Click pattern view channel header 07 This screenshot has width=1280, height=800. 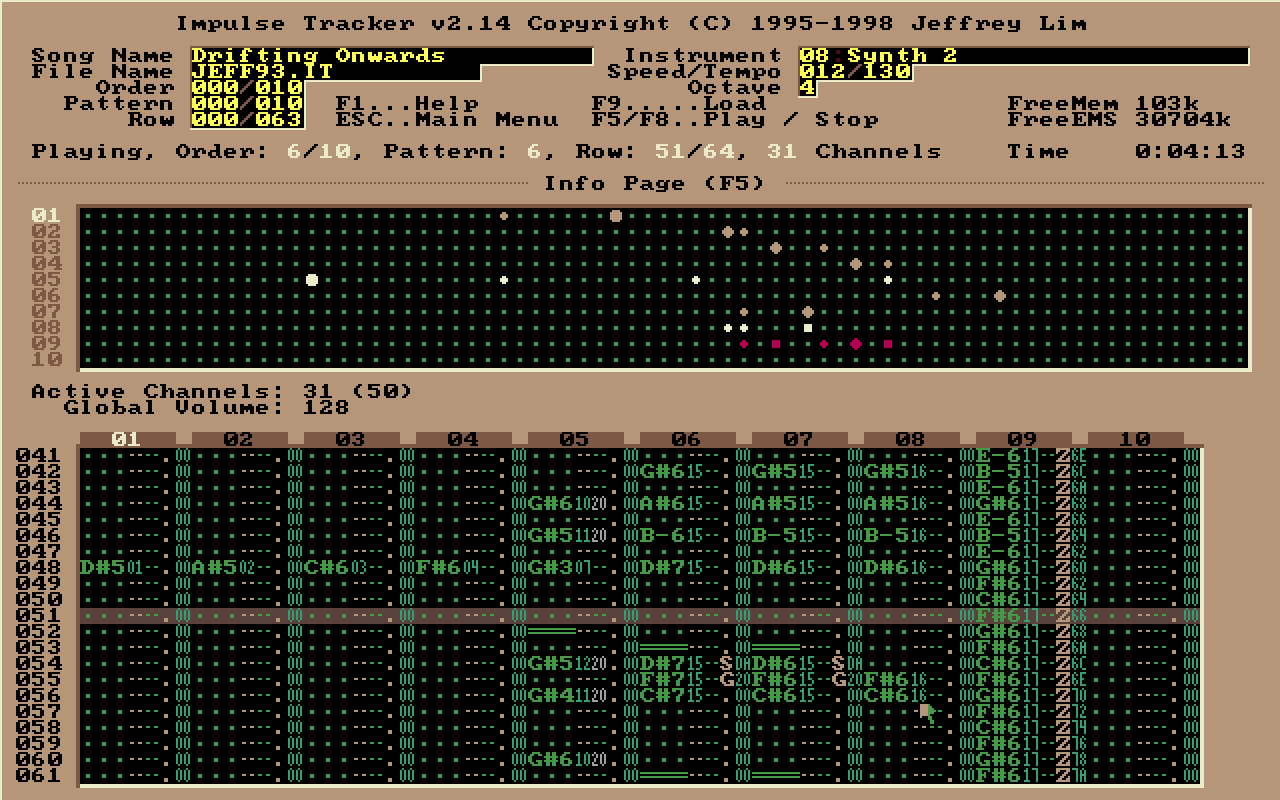pos(799,439)
